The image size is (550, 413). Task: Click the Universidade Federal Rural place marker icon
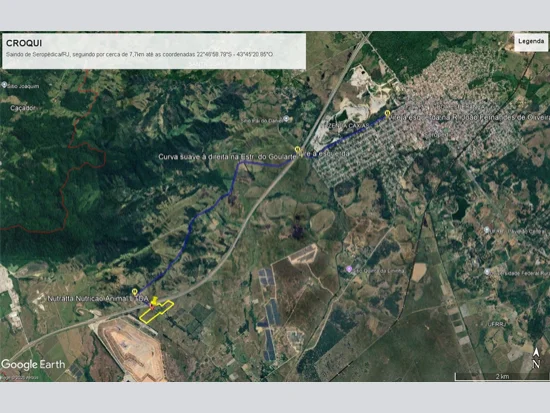tap(487, 272)
